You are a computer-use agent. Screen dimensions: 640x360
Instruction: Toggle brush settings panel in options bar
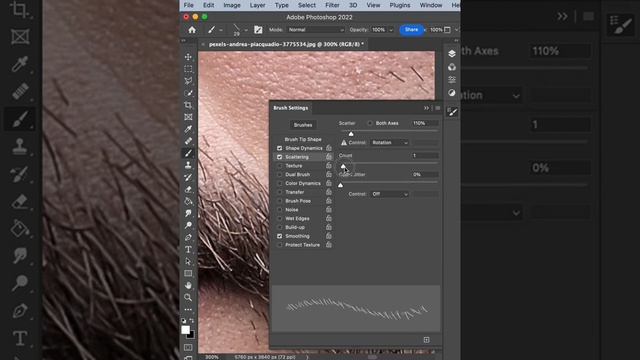click(258, 30)
